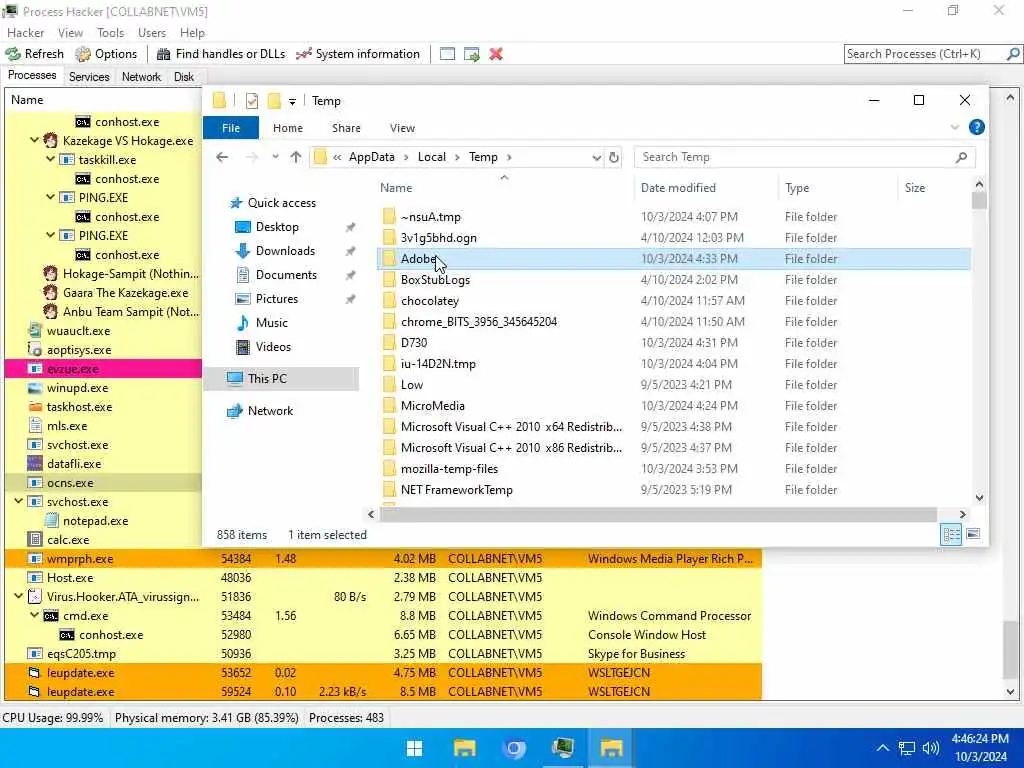Collapse the taskkill.exe tree node
The width and height of the screenshot is (1024, 768).
50,159
